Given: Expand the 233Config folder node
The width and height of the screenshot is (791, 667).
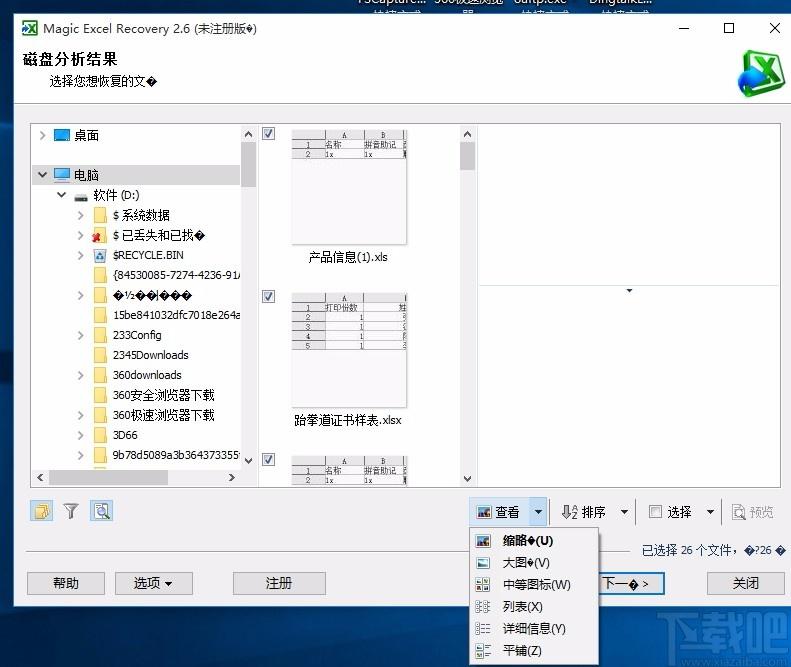Looking at the screenshot, I should (x=81, y=335).
